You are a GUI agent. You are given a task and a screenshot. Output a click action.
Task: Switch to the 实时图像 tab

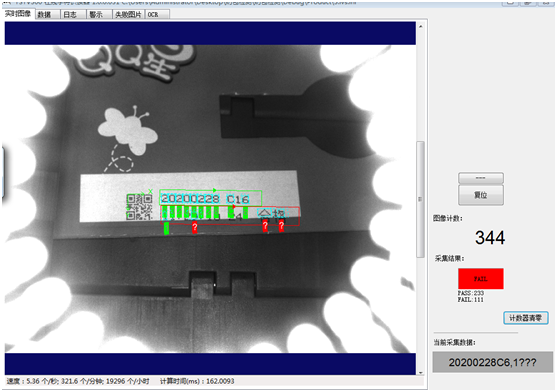point(18,14)
